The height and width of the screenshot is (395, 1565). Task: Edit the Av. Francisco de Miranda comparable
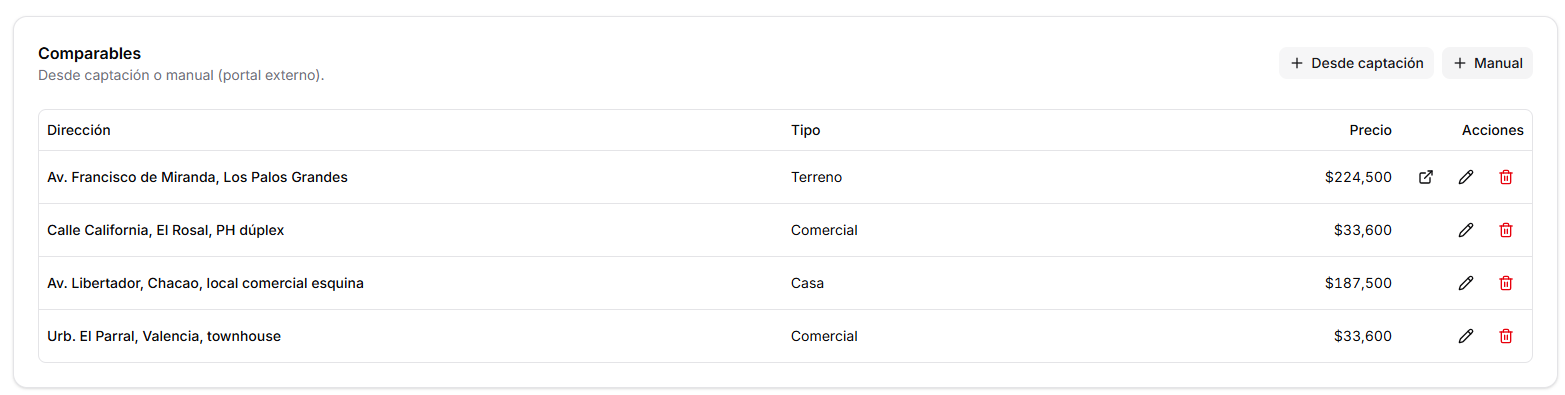[1465, 177]
